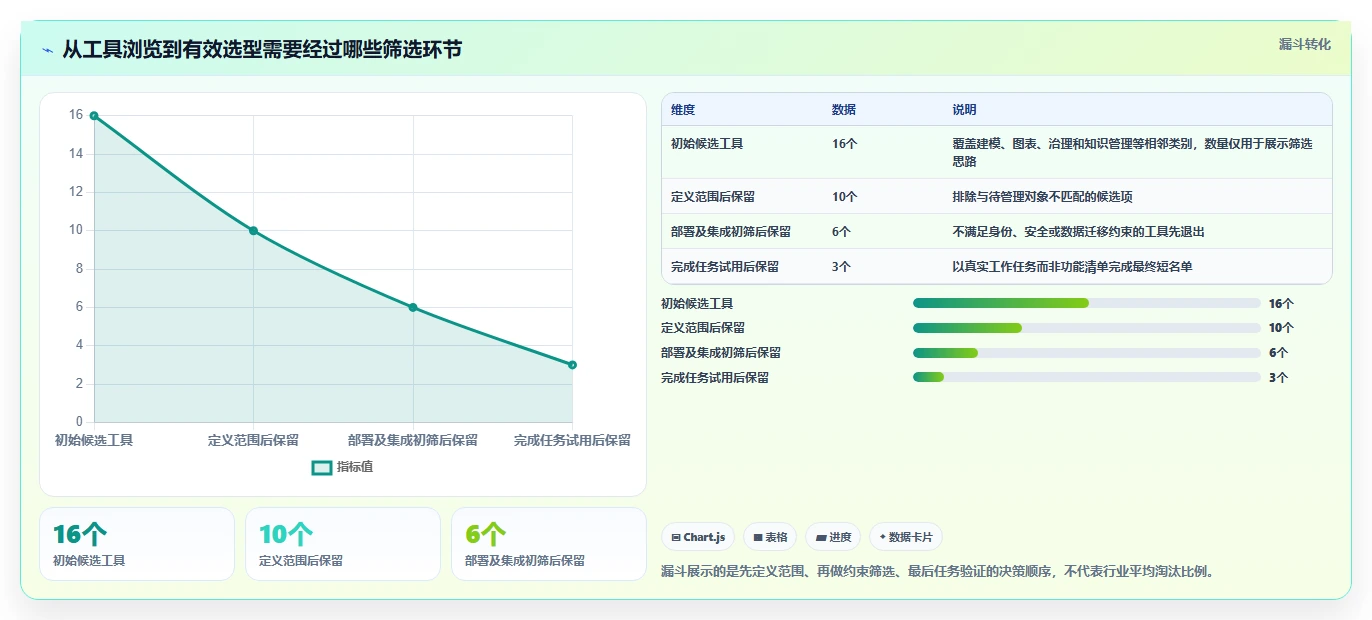Click the 部署及集成初筛后保留 progress row label
The image size is (1372, 620).
[x=721, y=353]
